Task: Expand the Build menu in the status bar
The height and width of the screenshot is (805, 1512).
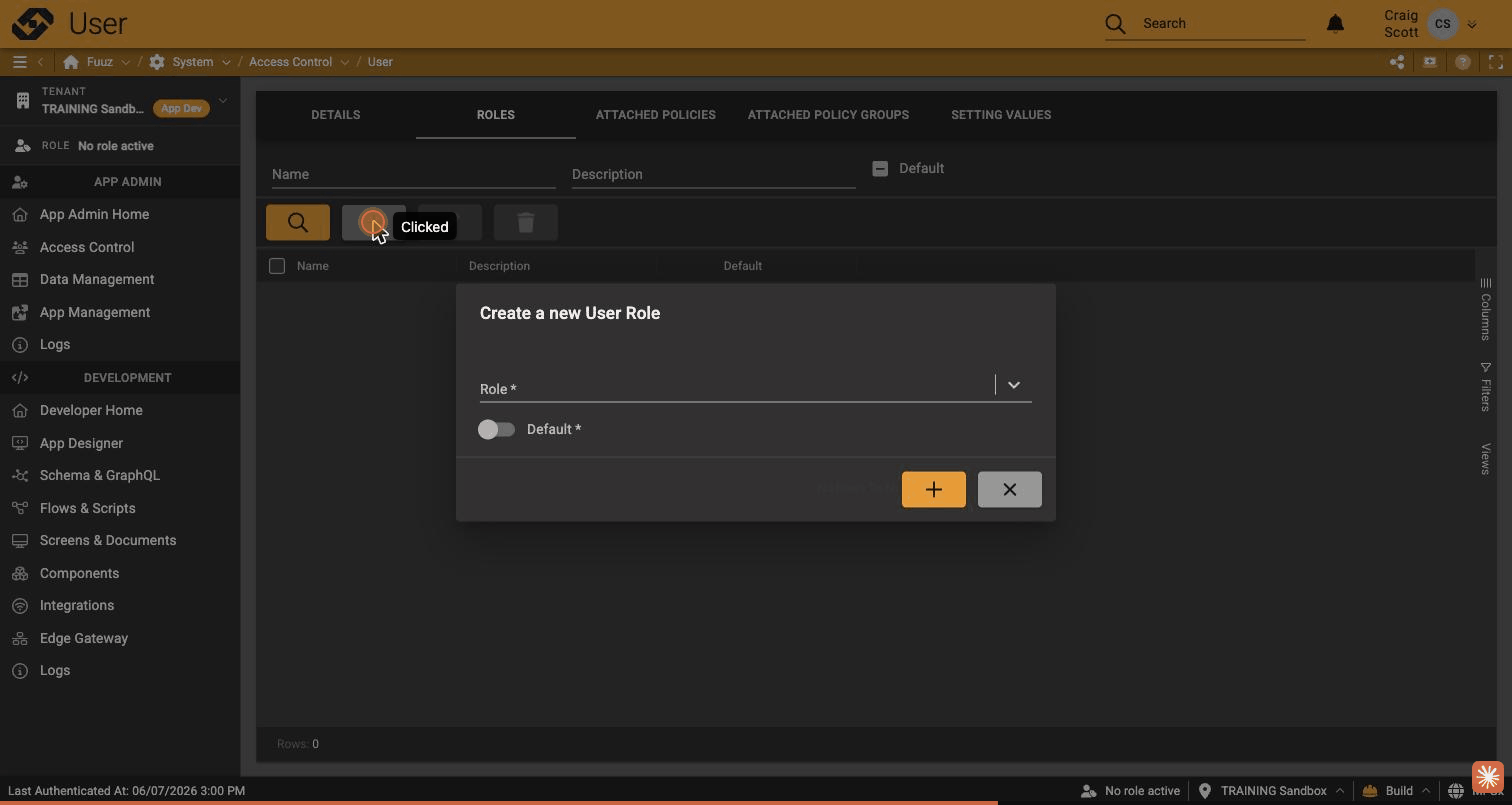Action: tap(1426, 791)
